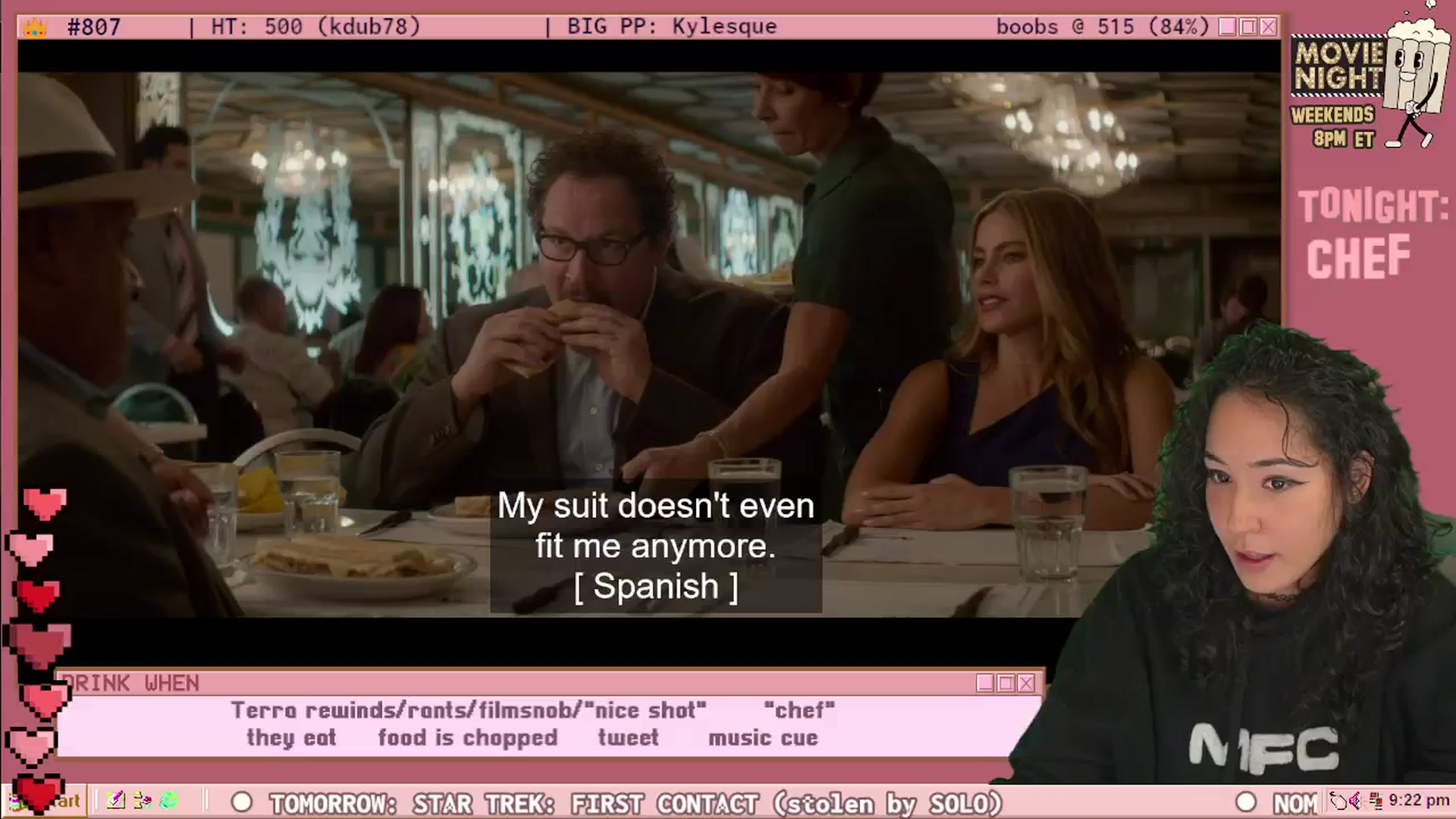This screenshot has height=819, width=1456.
Task: Click the 'CHEF' movie title in sidebar
Action: [x=1358, y=258]
